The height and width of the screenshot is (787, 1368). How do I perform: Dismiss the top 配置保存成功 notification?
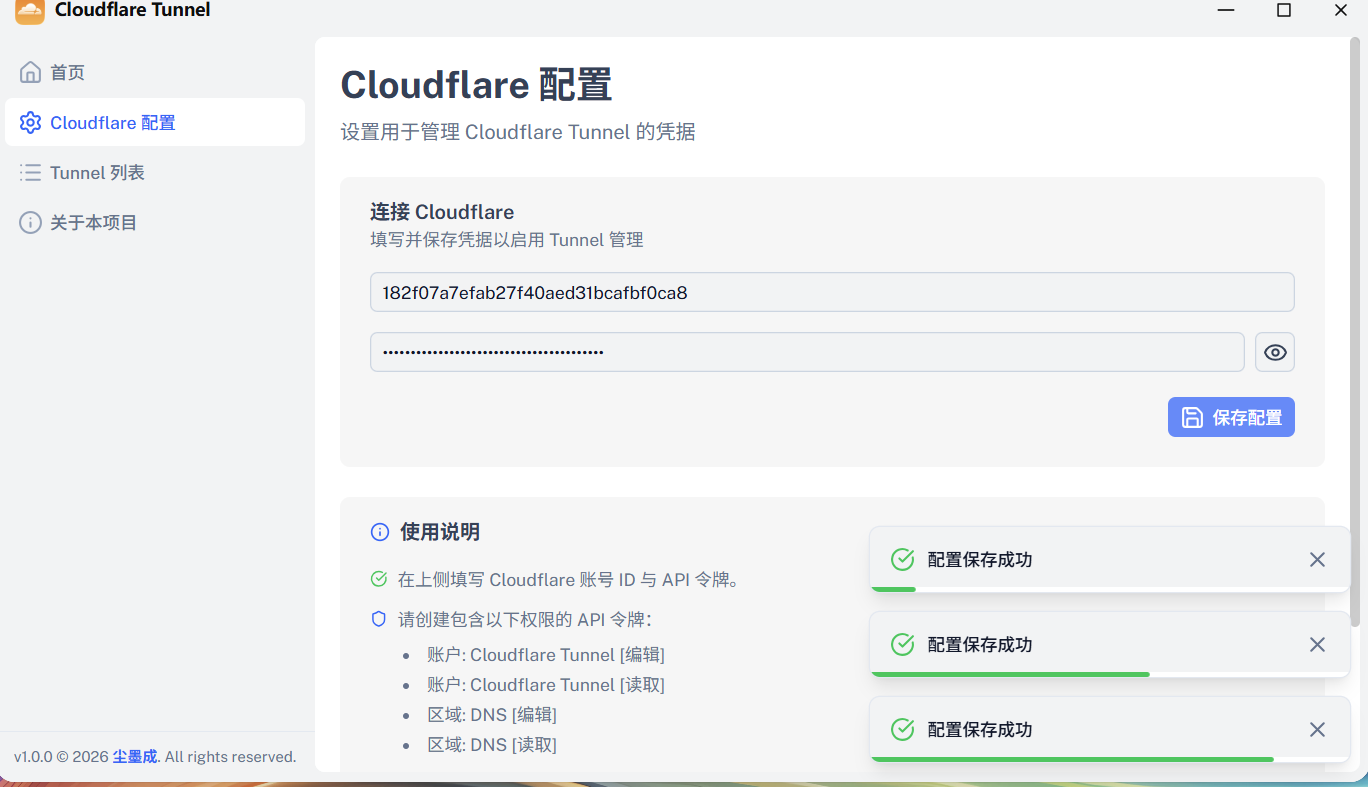(x=1317, y=560)
